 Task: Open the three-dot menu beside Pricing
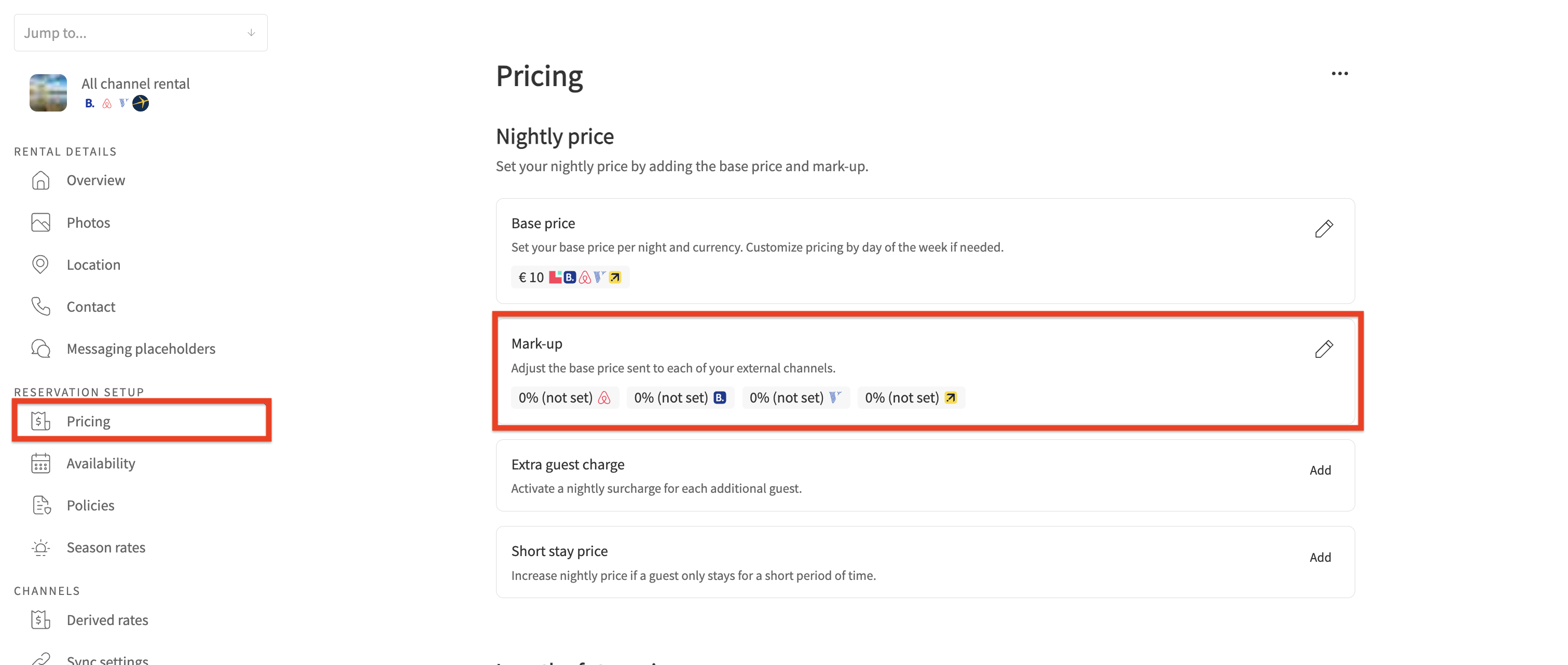pyautogui.click(x=1339, y=74)
